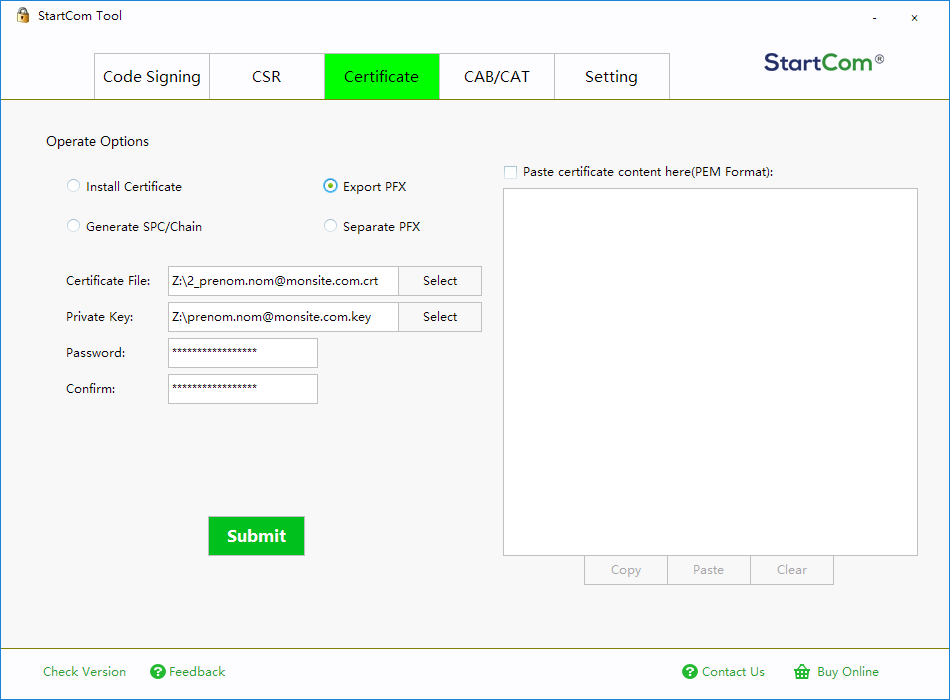Select the Certificate tab
This screenshot has width=950, height=700.
click(x=382, y=76)
